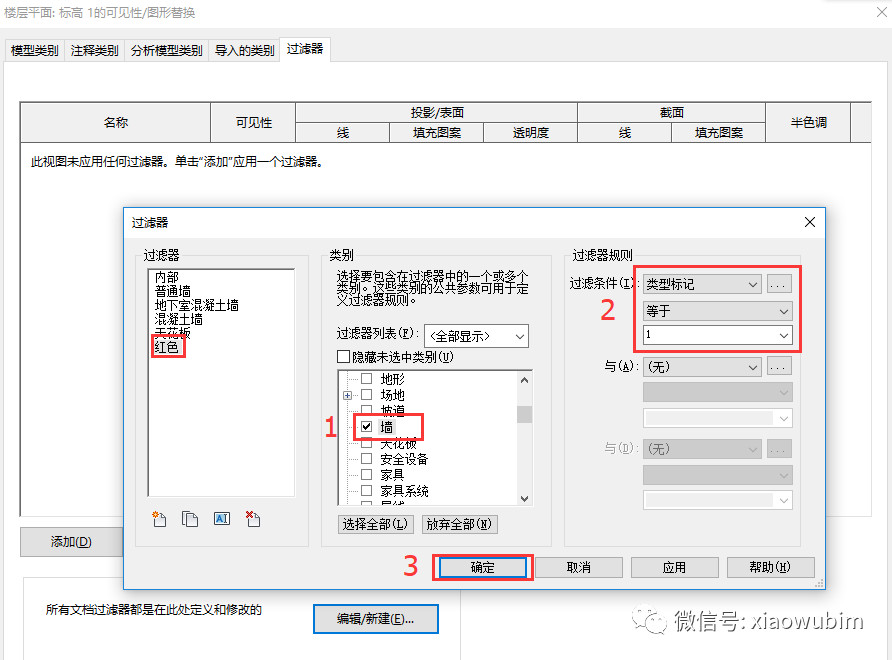The image size is (892, 660).
Task: Click the Duplicate filter icon
Action: click(x=190, y=518)
